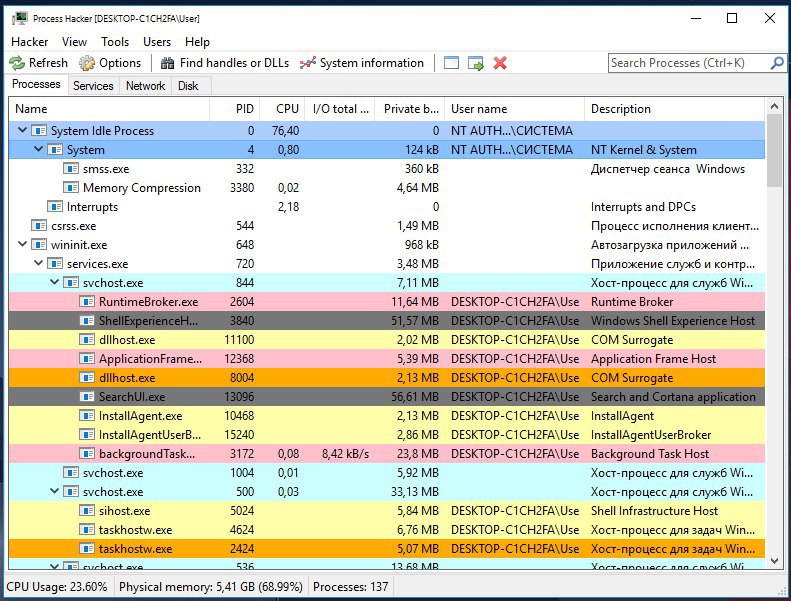Click the smss.exe process icon
Viewport: 791px width, 601px height.
[71, 169]
